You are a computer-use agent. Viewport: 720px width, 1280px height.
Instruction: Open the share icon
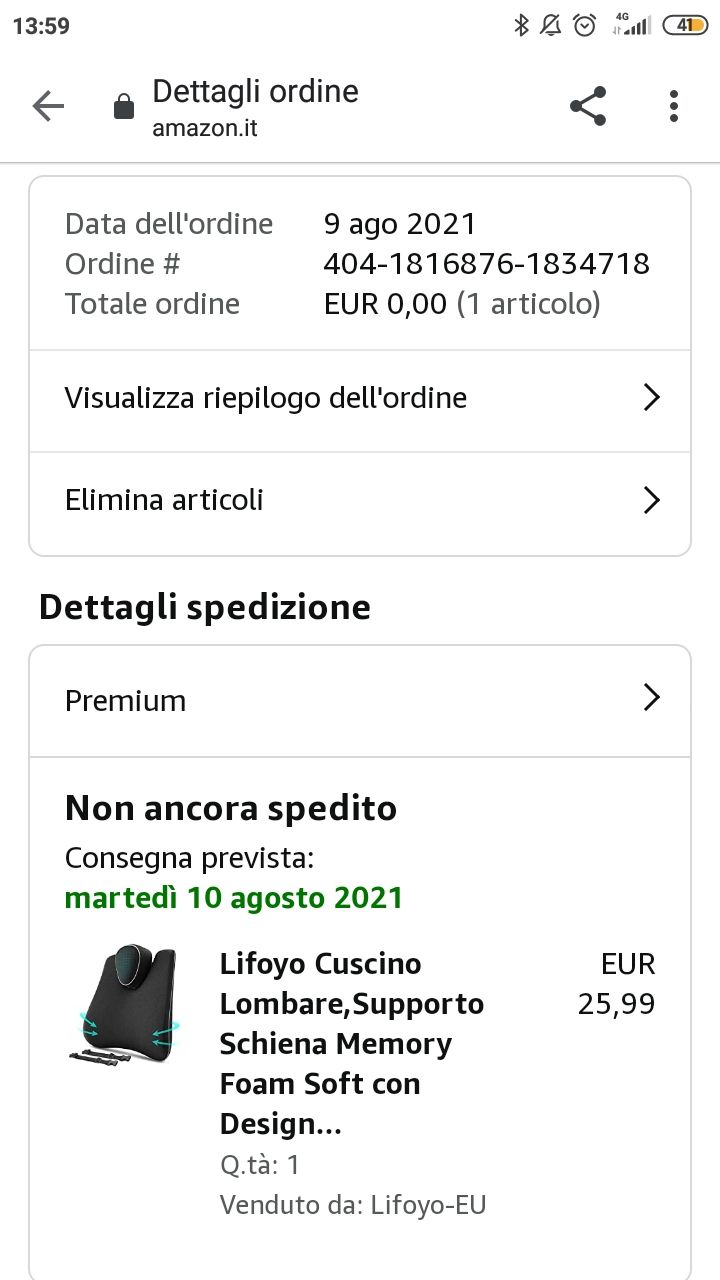588,106
